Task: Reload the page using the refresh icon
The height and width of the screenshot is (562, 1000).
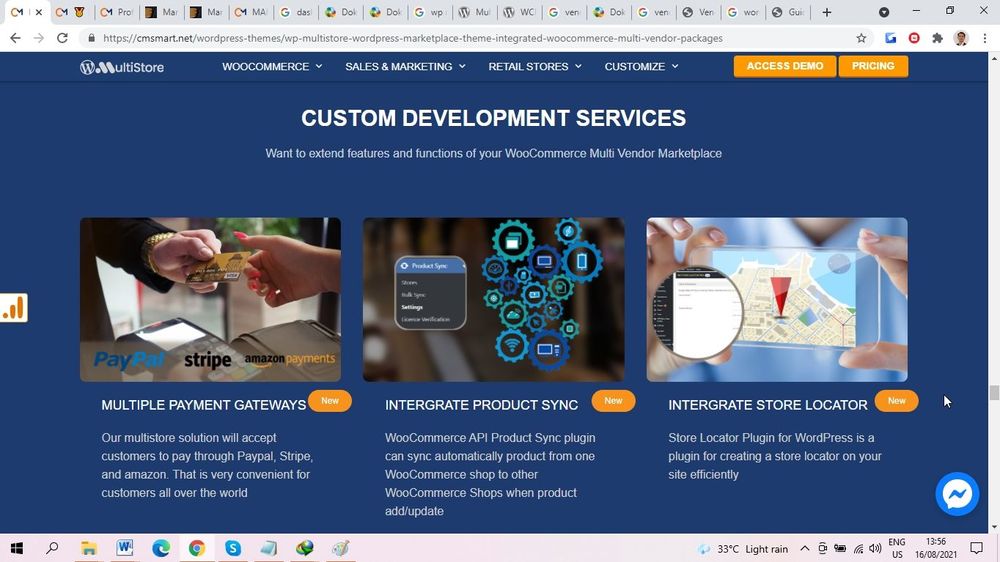Action: pyautogui.click(x=62, y=38)
